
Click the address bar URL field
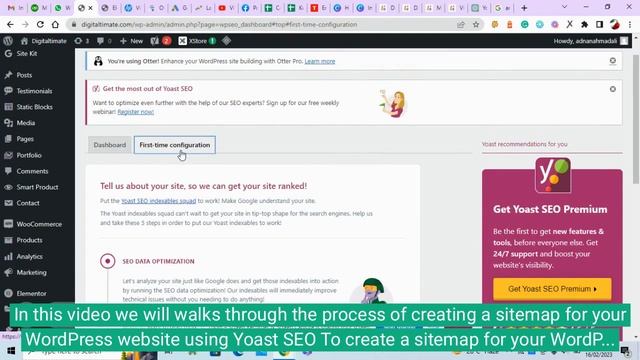click(x=261, y=24)
